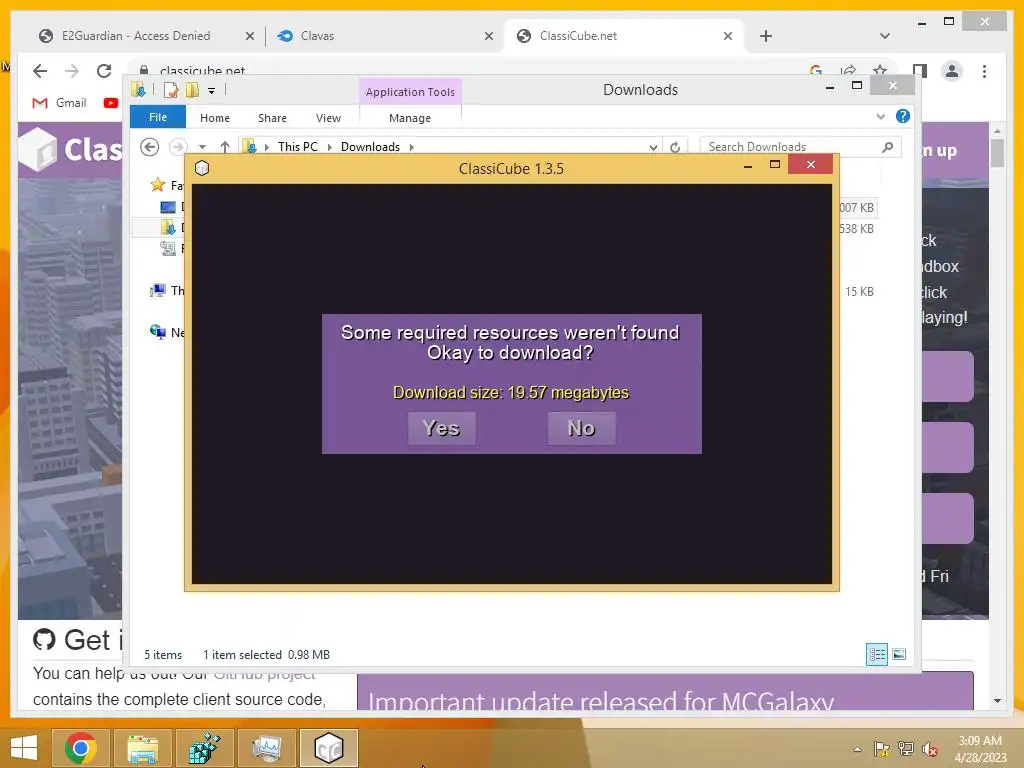Open Action Center flag tray icon

882,749
